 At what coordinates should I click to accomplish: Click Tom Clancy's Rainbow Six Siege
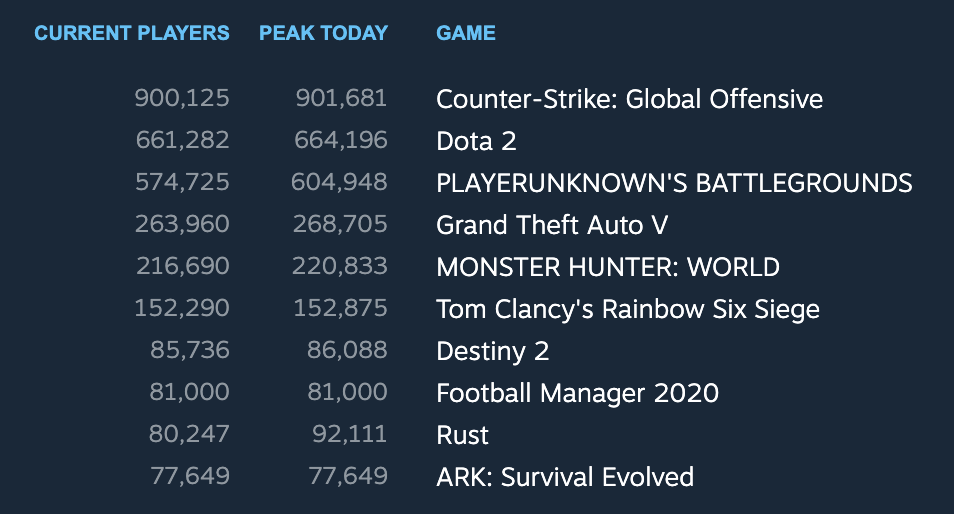[x=627, y=309]
